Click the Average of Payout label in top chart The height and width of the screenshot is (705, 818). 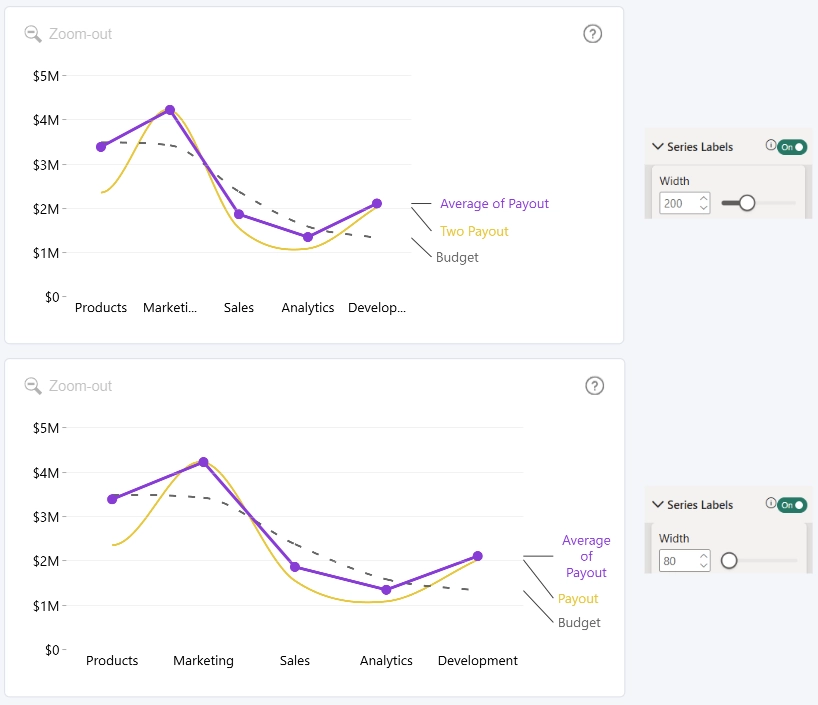pyautogui.click(x=495, y=204)
